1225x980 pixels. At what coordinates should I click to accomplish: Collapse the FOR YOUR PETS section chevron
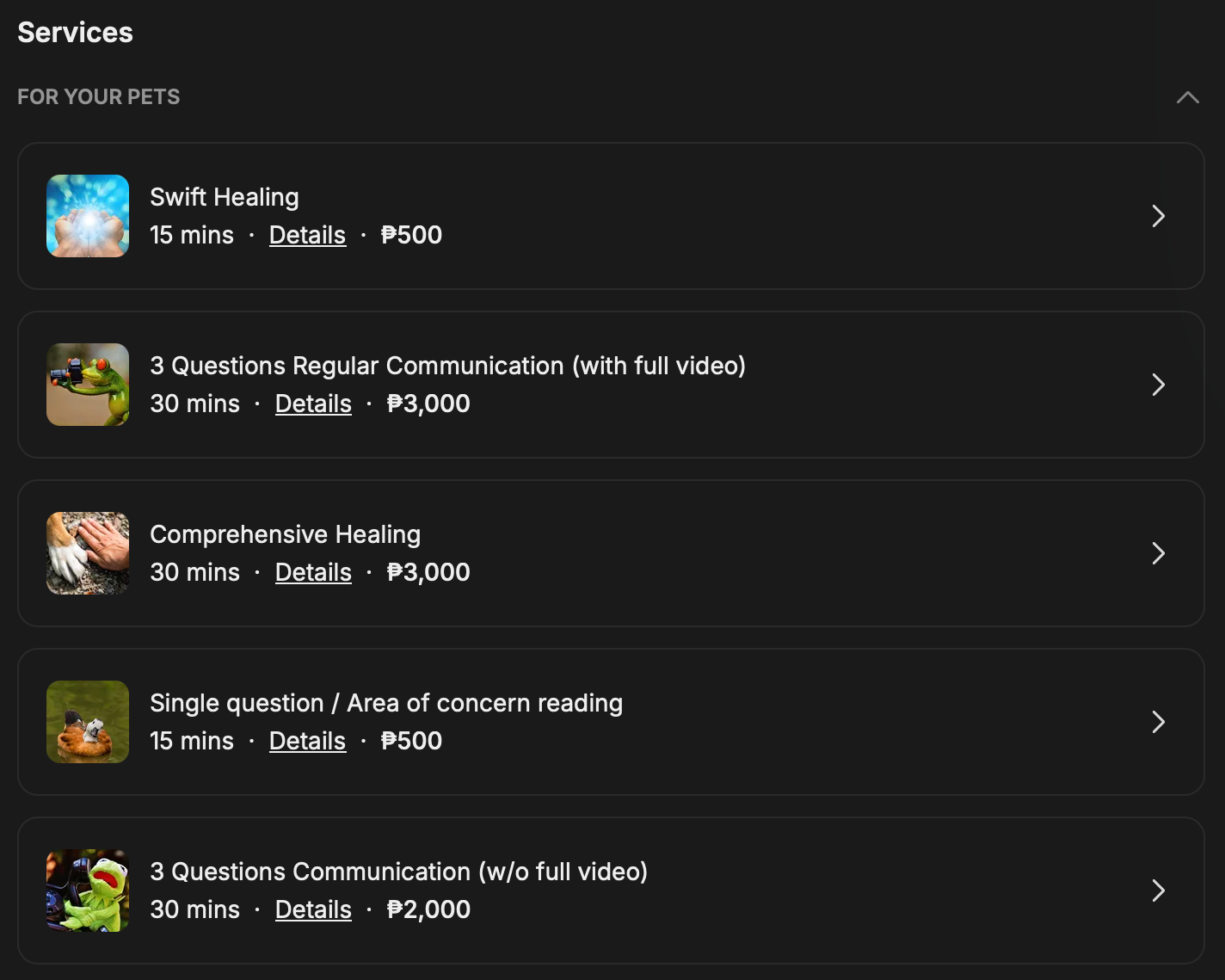coord(1187,97)
